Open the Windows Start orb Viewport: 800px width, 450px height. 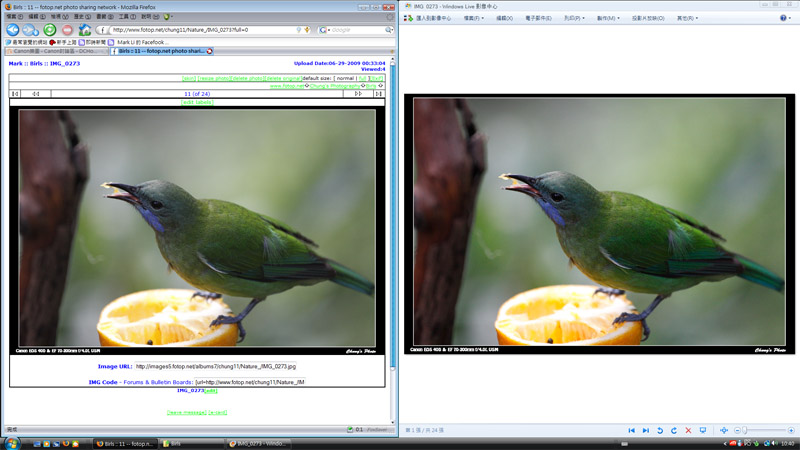point(11,443)
